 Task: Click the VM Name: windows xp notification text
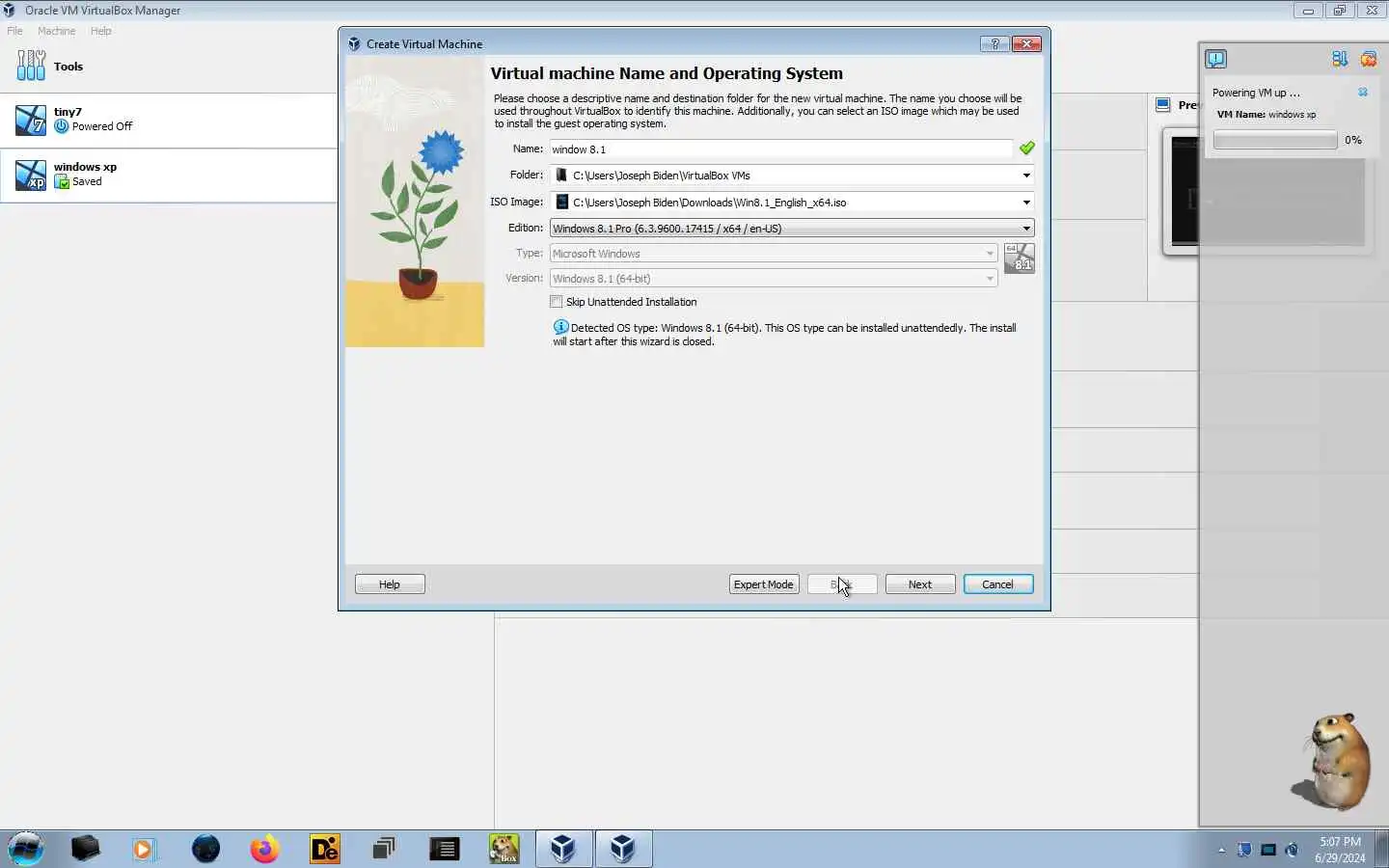tap(1266, 114)
